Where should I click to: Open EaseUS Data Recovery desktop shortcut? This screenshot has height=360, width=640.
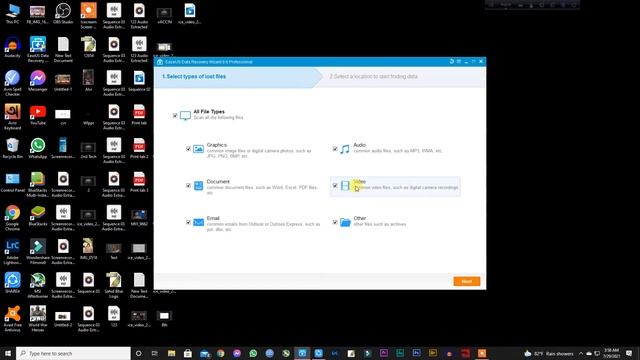[x=38, y=49]
